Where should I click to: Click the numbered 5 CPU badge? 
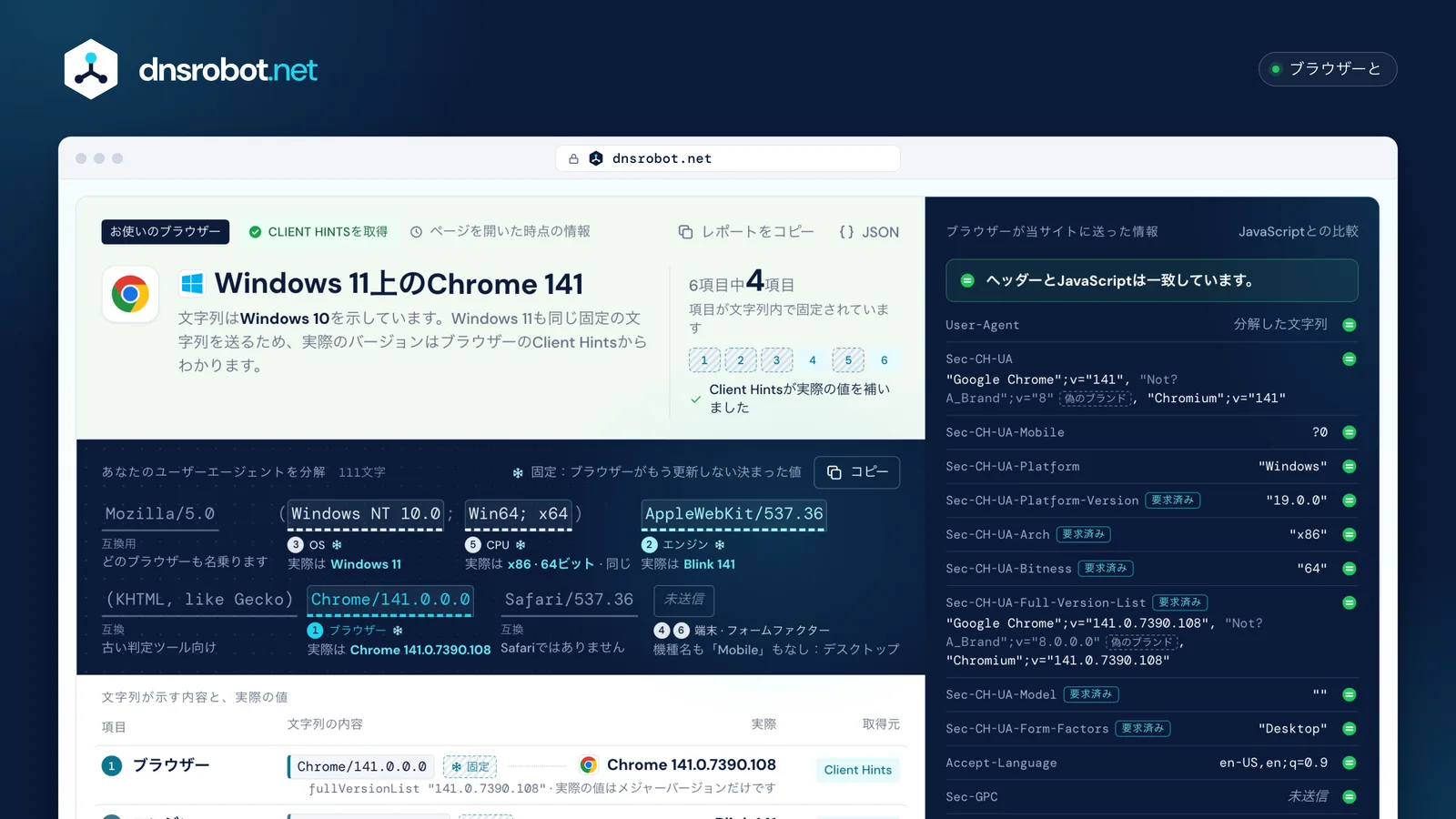tap(472, 545)
